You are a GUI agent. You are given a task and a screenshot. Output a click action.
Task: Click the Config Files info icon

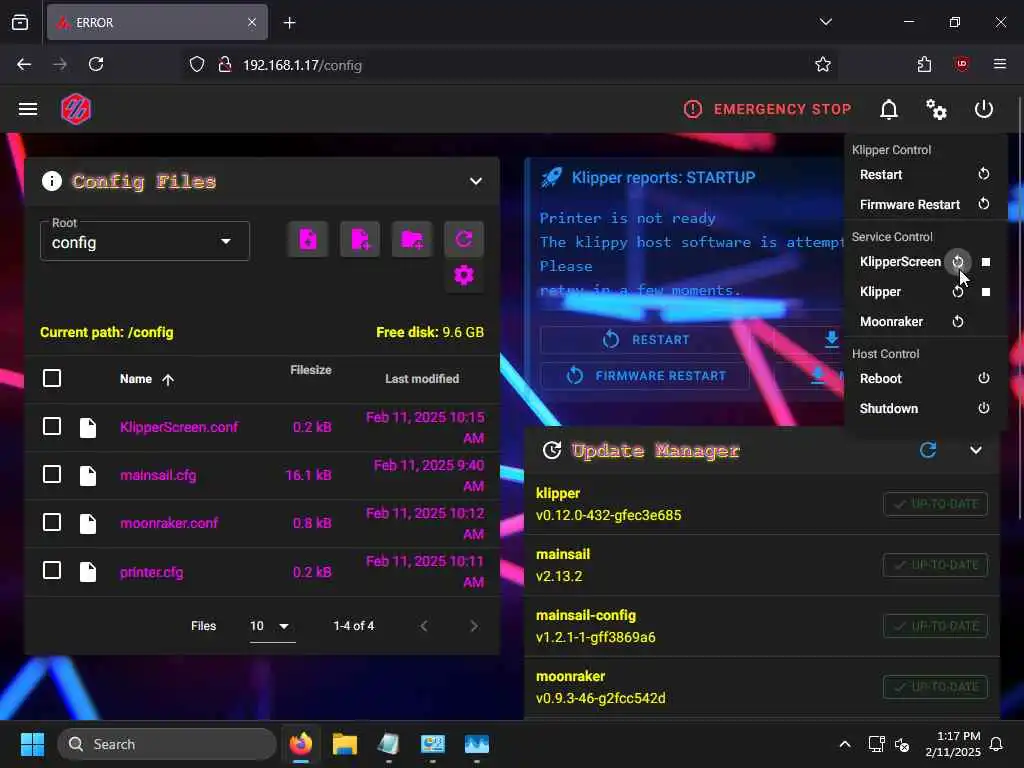tap(52, 181)
